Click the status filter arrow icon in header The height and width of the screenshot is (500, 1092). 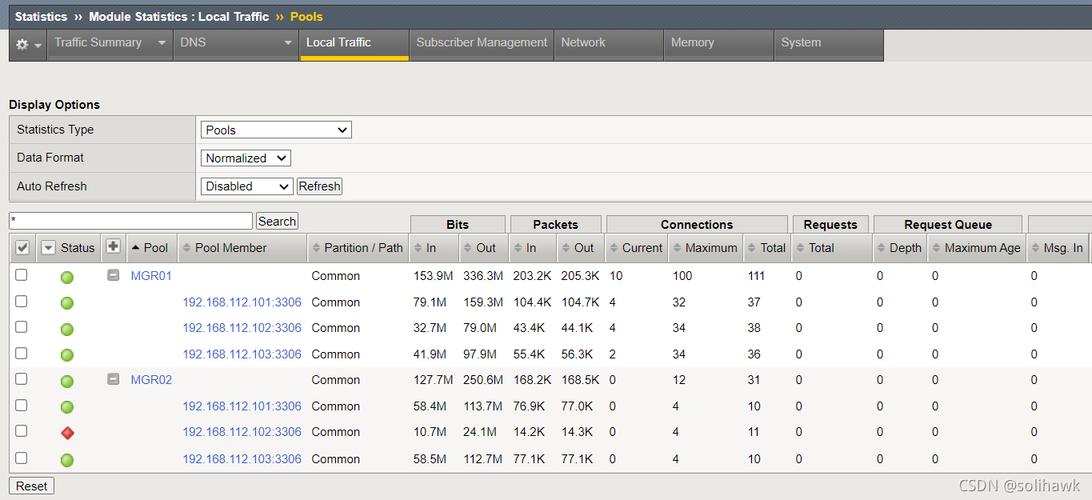pos(48,248)
